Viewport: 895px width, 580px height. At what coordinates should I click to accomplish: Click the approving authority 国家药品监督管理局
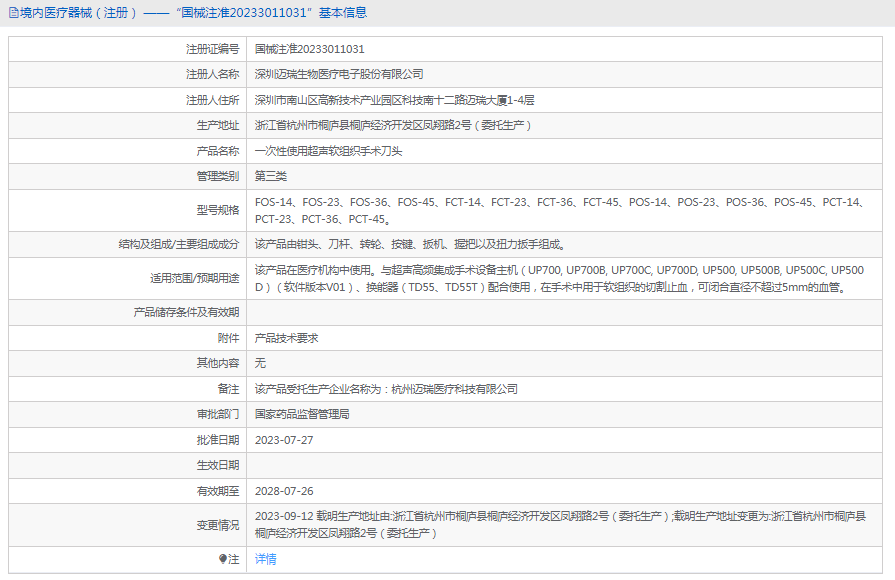[x=302, y=414]
